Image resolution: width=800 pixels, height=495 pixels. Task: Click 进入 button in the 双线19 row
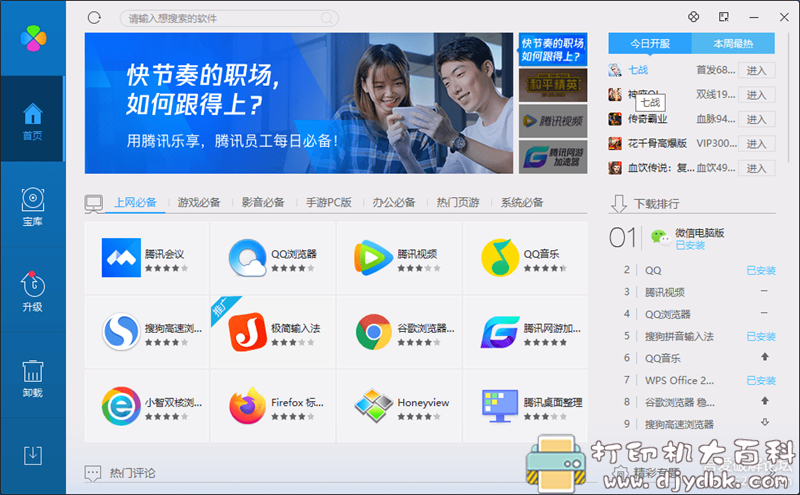coord(756,95)
